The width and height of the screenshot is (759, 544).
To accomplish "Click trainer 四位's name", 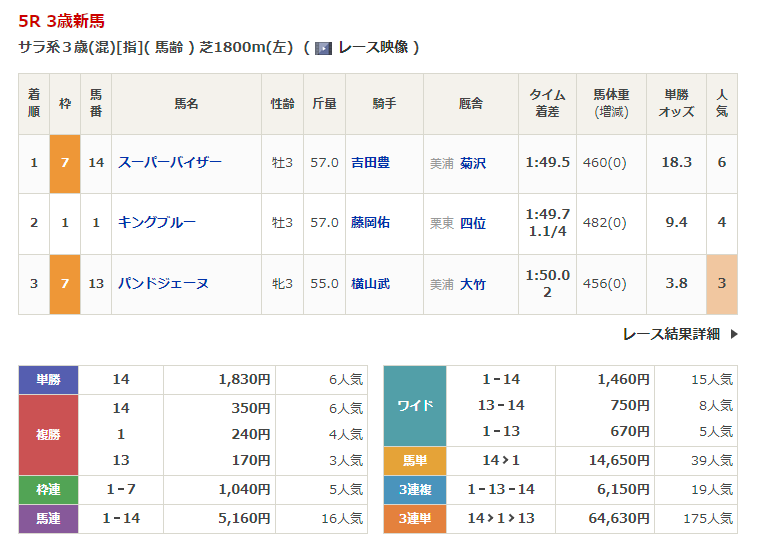I will (473, 222).
